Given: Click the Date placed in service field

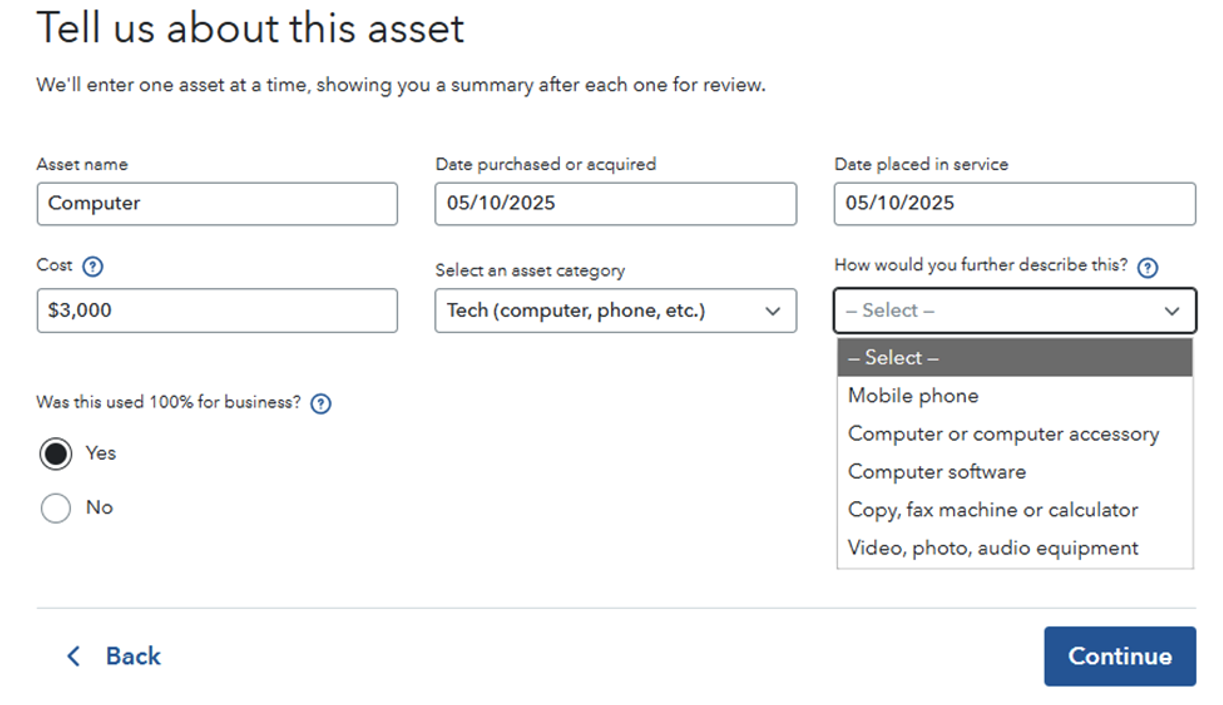Looking at the screenshot, I should pos(1014,204).
